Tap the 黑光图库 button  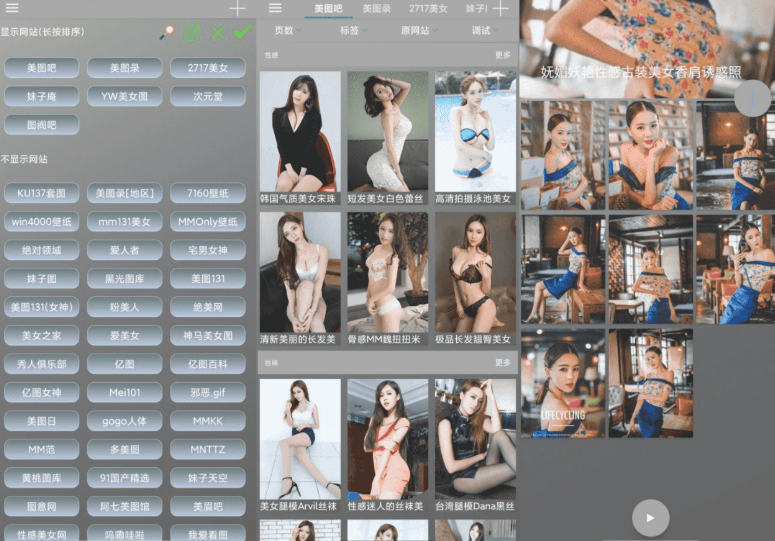125,279
